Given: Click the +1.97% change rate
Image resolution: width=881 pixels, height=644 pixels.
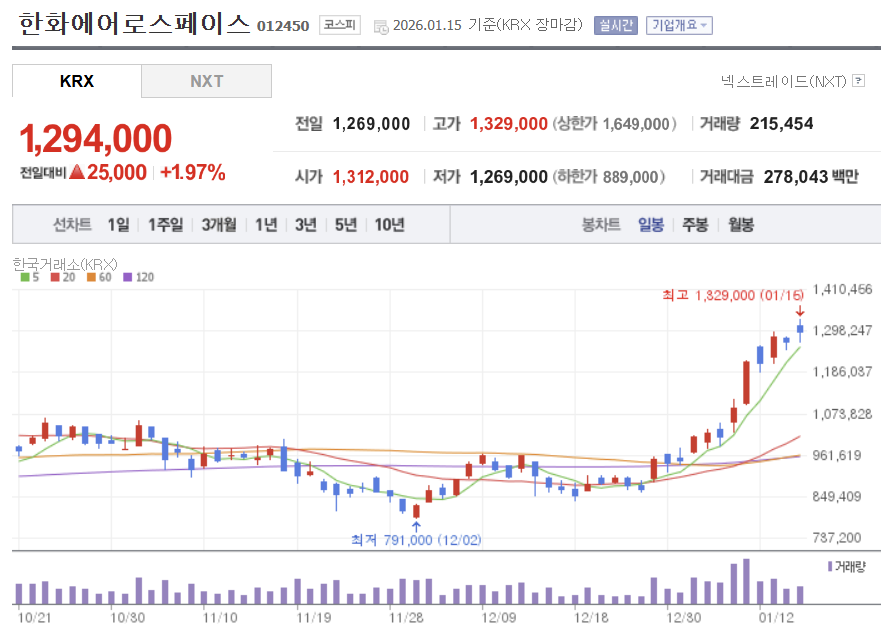Looking at the screenshot, I should pos(193,173).
